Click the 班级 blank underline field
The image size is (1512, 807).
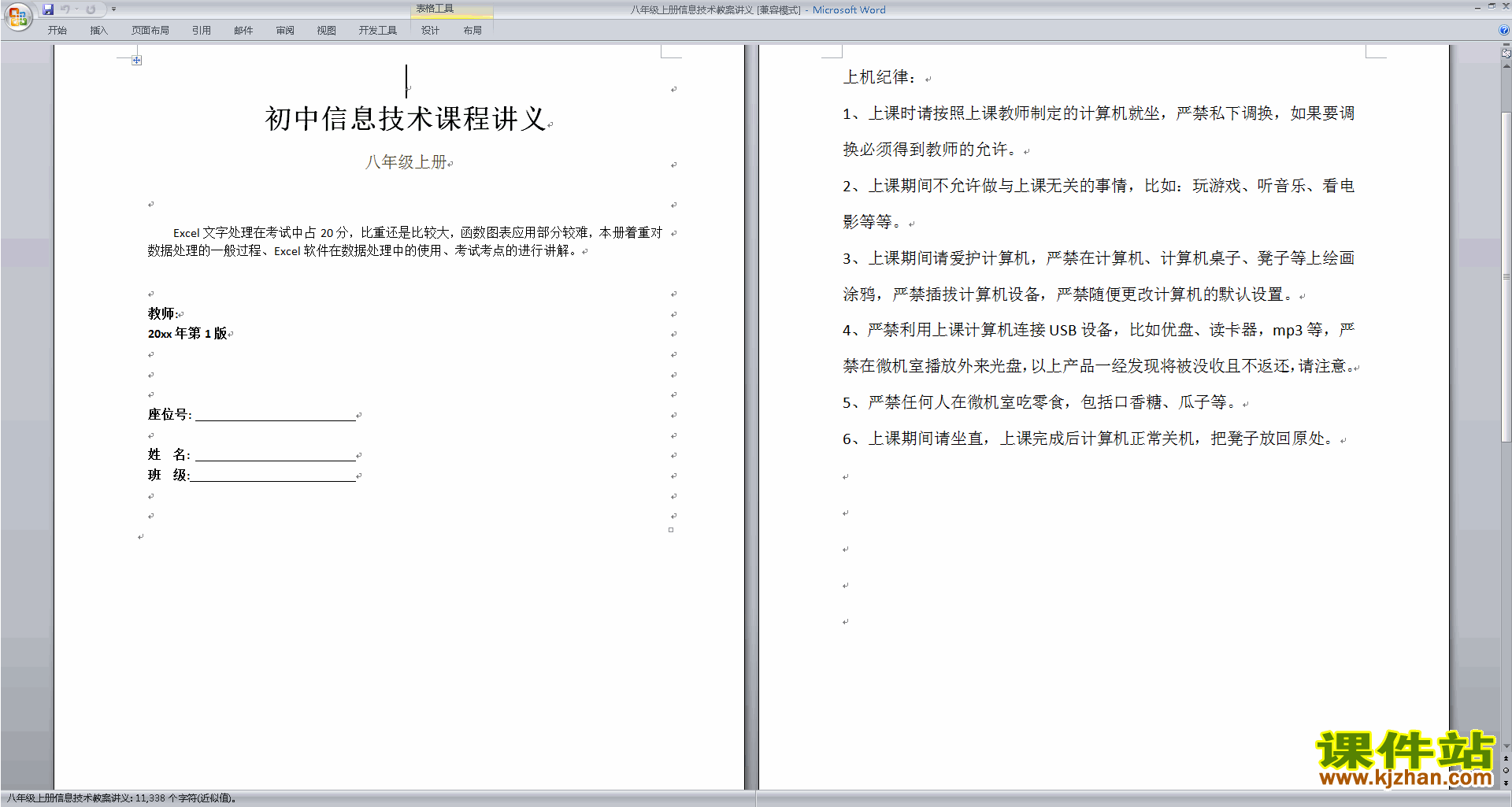(x=273, y=476)
